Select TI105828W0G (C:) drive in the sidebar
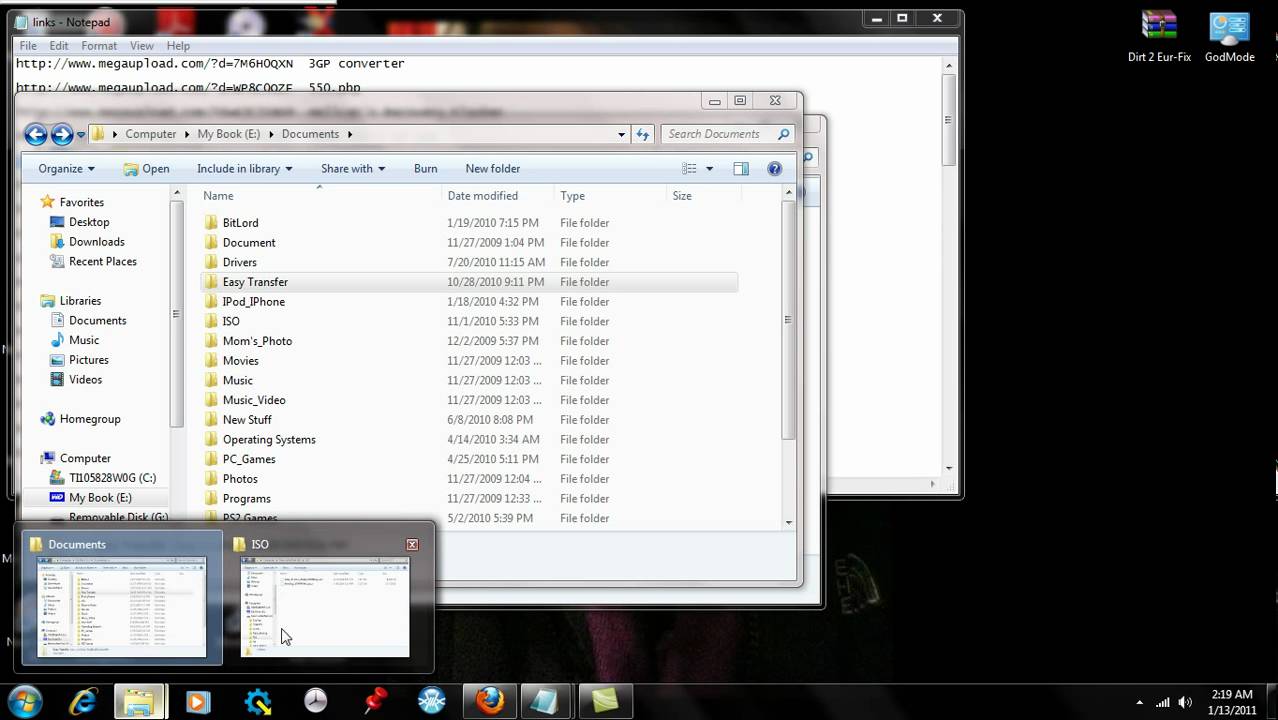Screen dimensions: 1278x720 (x=112, y=478)
